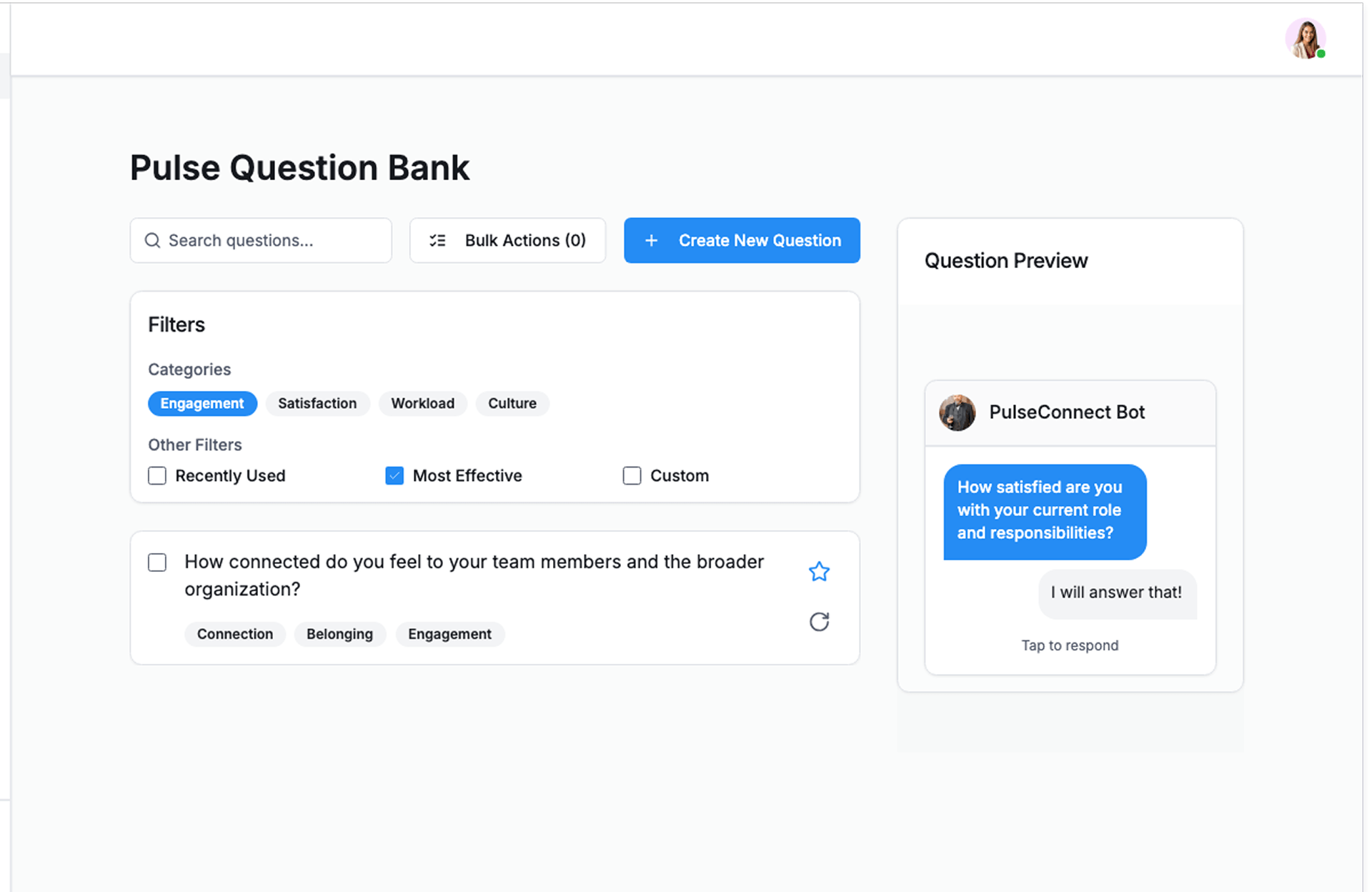Choose the Culture category chip
The height and width of the screenshot is (892, 1372).
tap(512, 404)
